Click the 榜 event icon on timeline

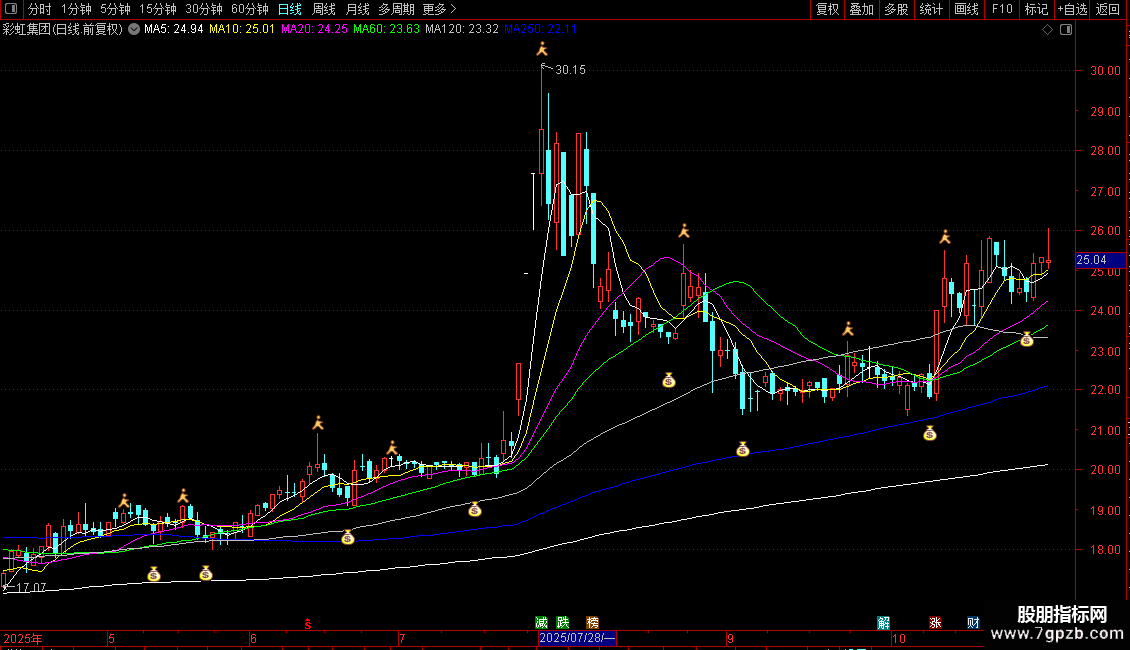tap(592, 622)
